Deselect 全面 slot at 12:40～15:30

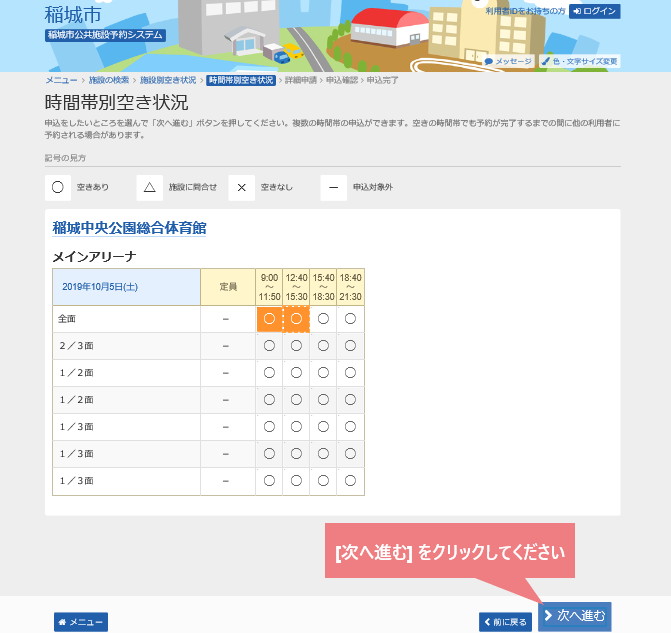(x=296, y=319)
